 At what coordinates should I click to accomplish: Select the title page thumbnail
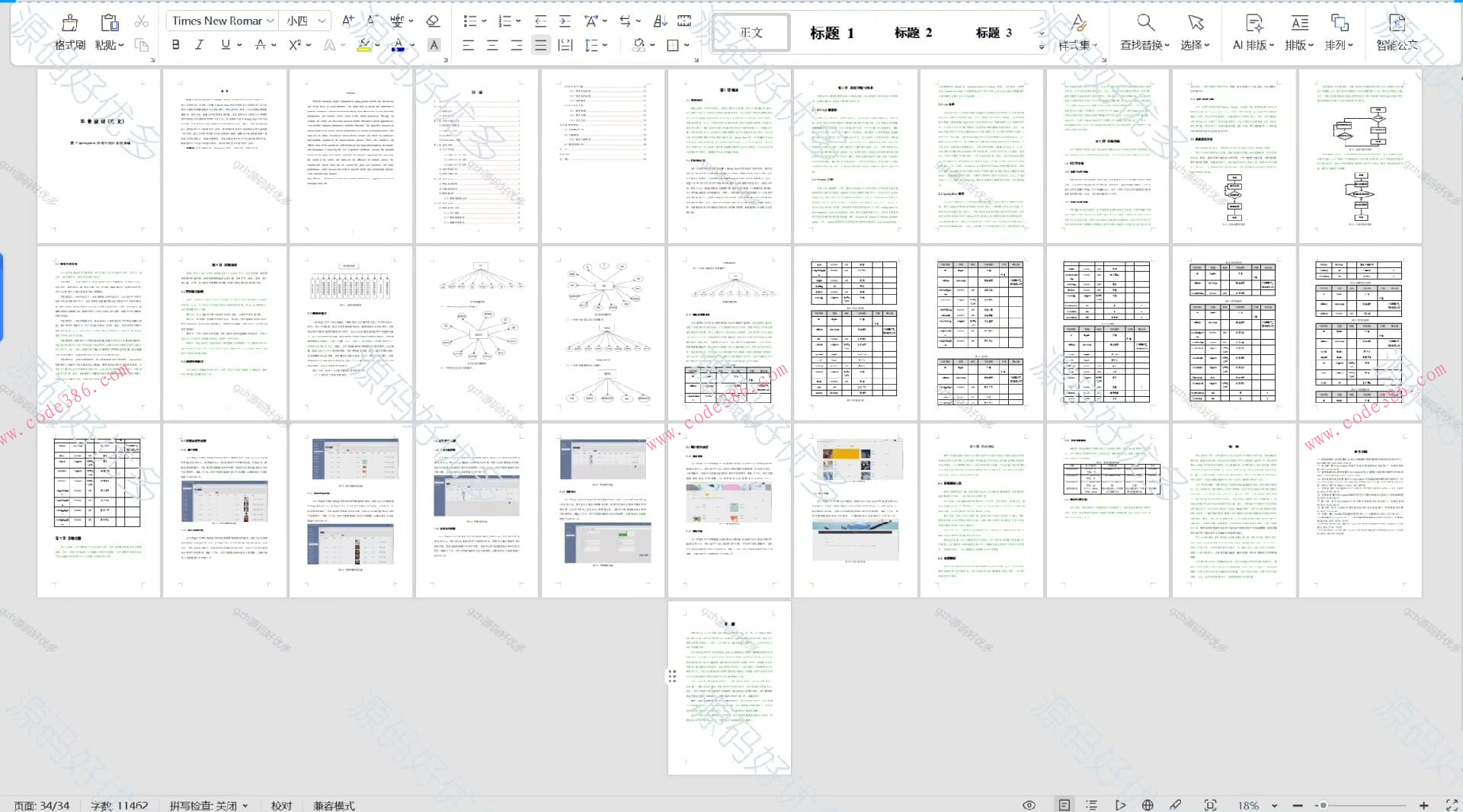(x=99, y=156)
